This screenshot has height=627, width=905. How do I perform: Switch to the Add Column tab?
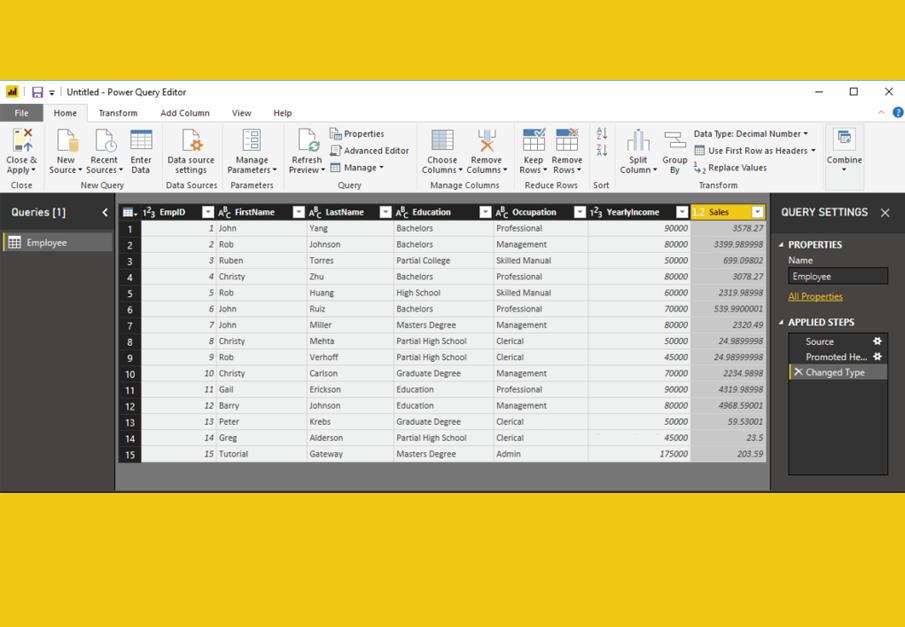click(185, 113)
